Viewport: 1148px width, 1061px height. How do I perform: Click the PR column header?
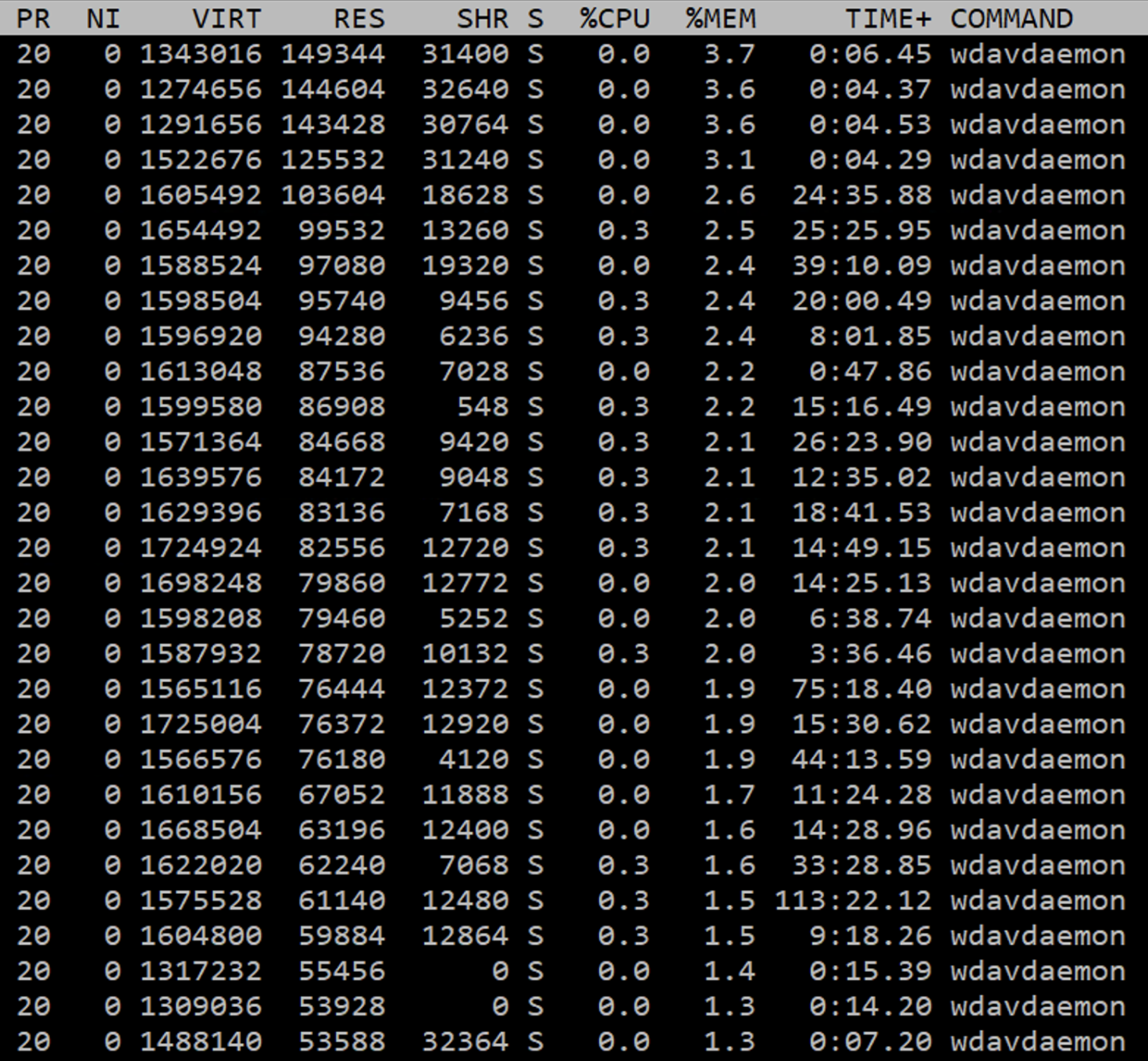[34, 18]
